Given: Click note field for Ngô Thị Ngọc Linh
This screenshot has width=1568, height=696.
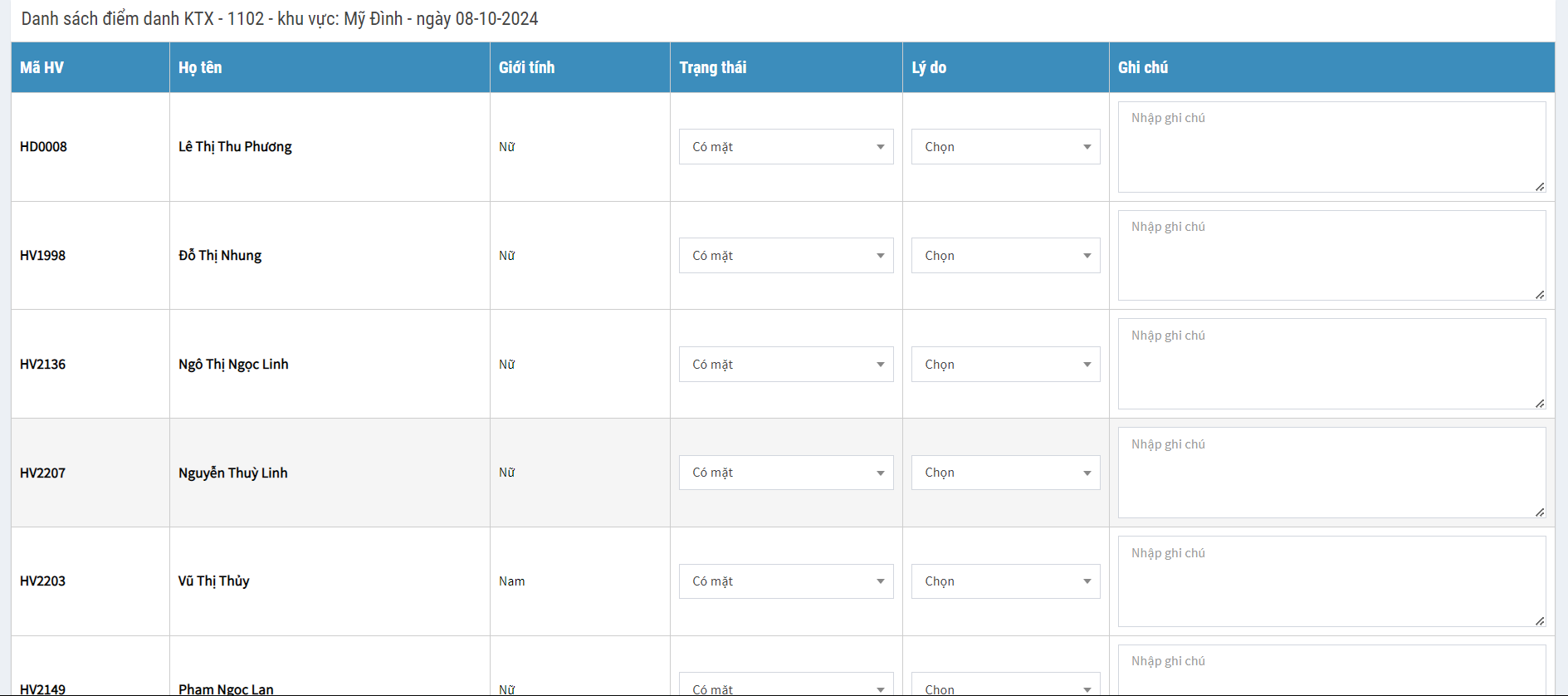Looking at the screenshot, I should click(1331, 365).
